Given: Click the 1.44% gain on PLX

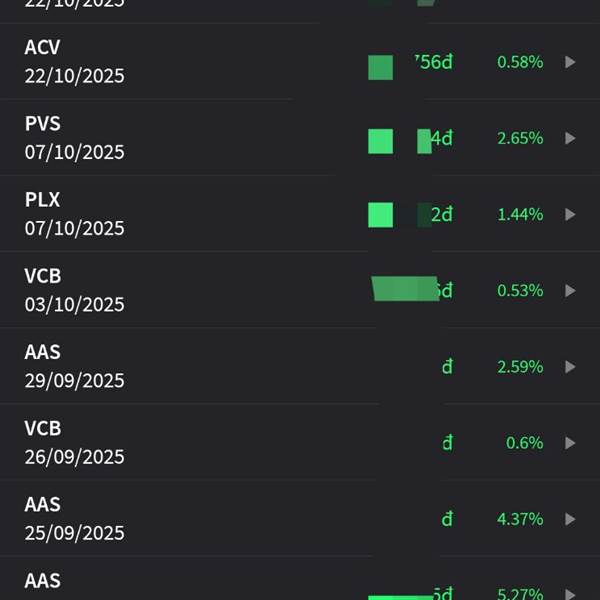Looking at the screenshot, I should [x=520, y=214].
